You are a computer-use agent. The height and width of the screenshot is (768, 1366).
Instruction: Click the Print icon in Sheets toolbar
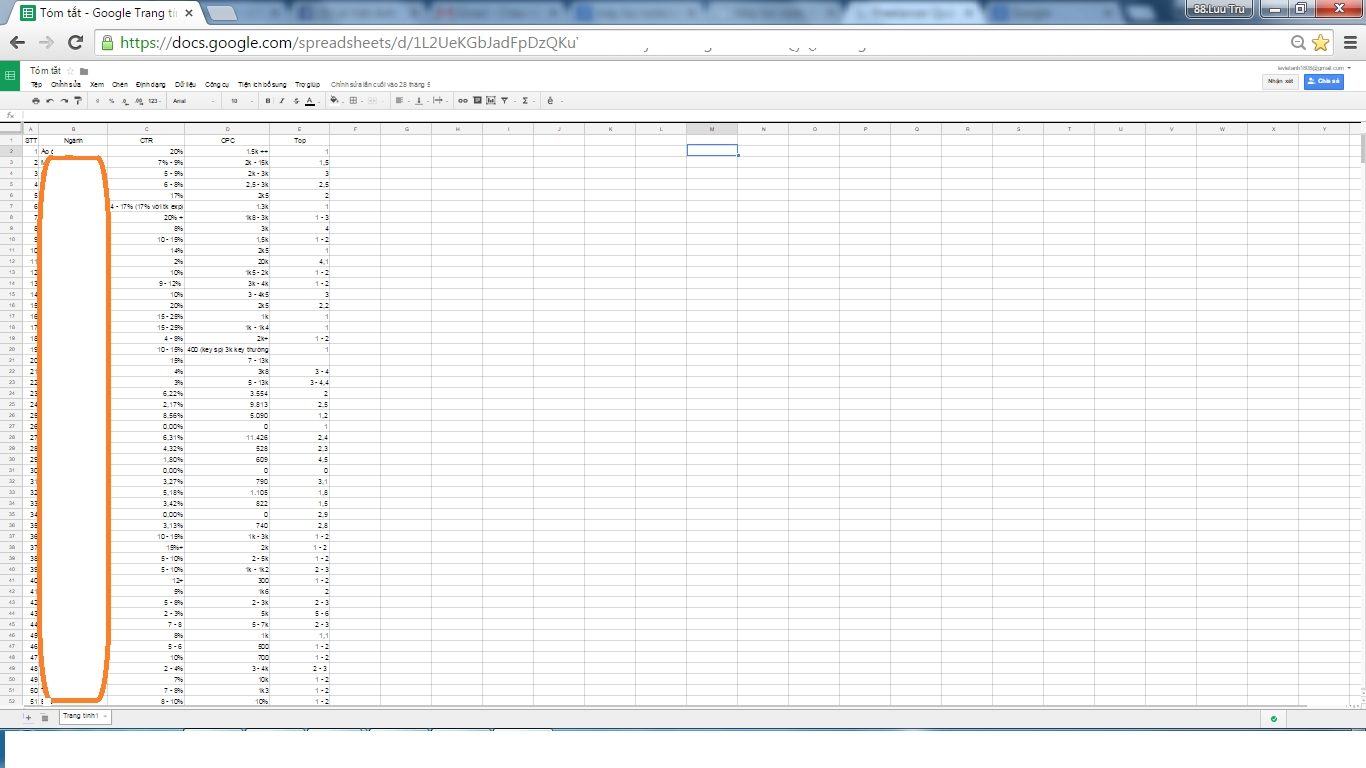[36, 101]
